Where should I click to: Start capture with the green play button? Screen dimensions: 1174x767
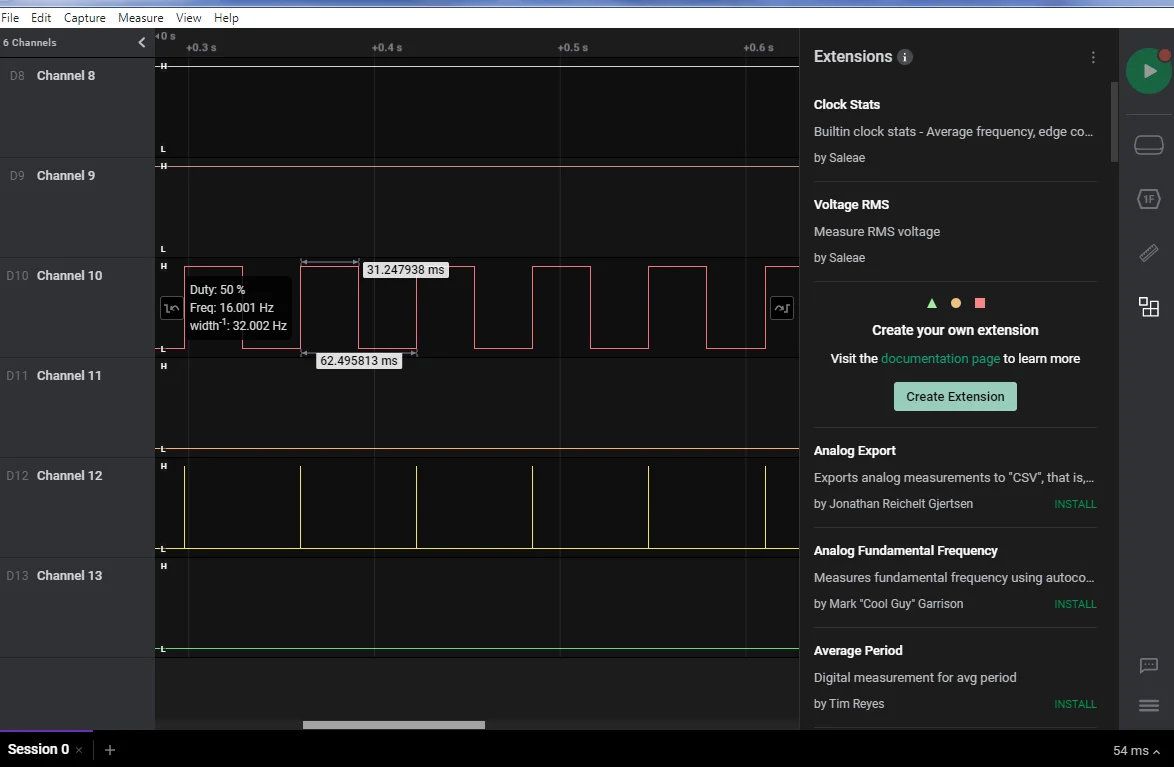[1149, 71]
